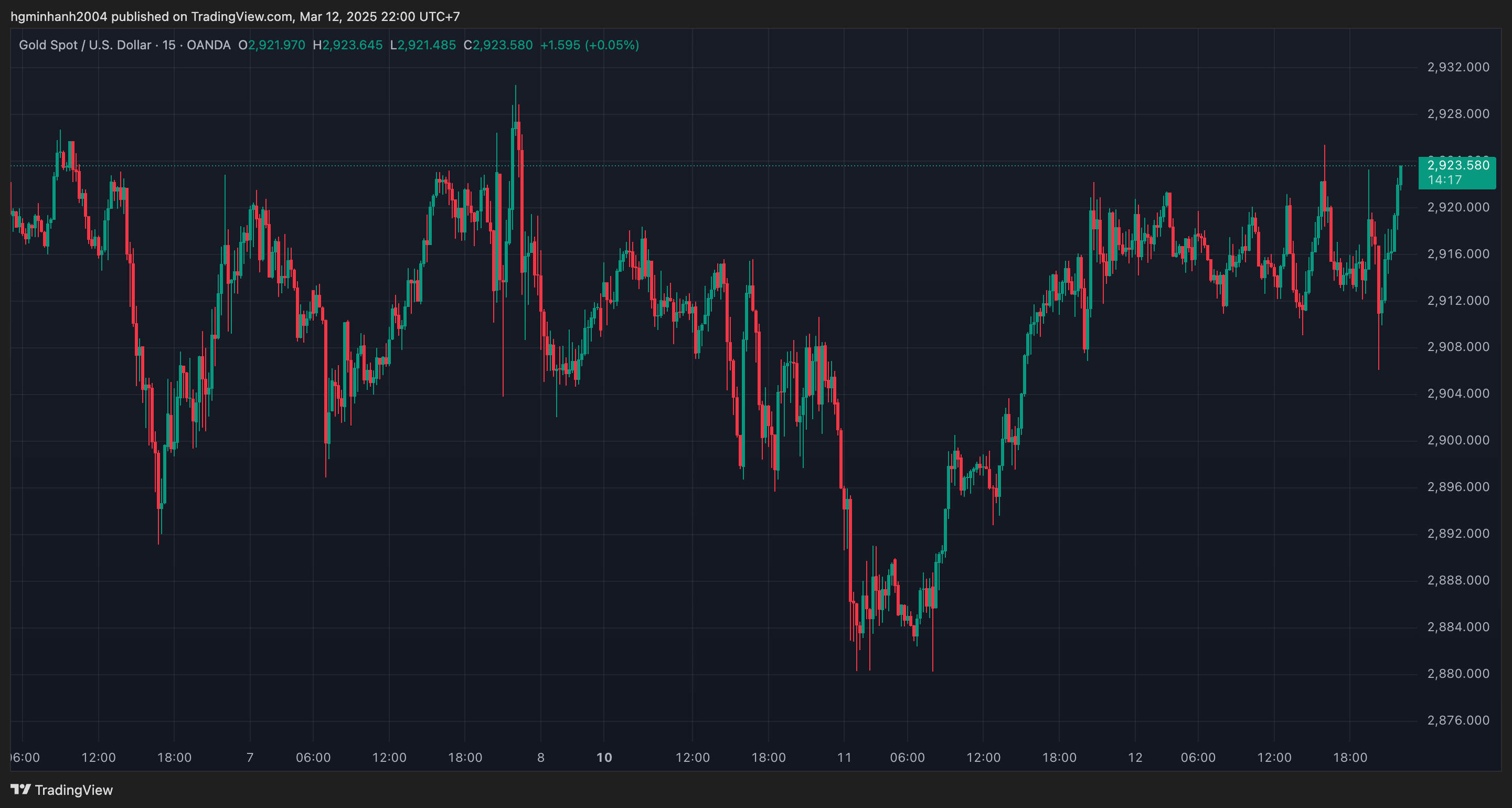Click the 2,884.000 price axis label
This screenshot has width=1512, height=808.
tap(1458, 627)
